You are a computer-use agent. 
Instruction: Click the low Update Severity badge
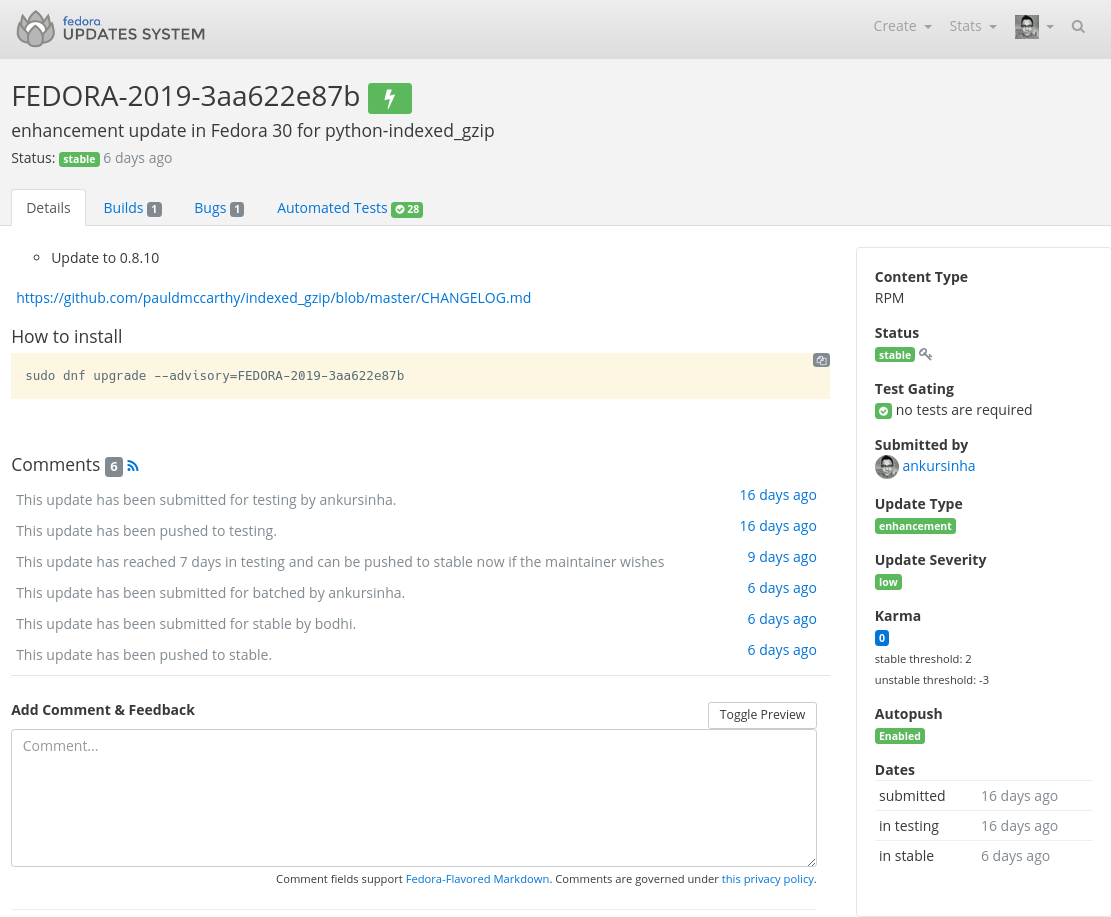point(888,582)
